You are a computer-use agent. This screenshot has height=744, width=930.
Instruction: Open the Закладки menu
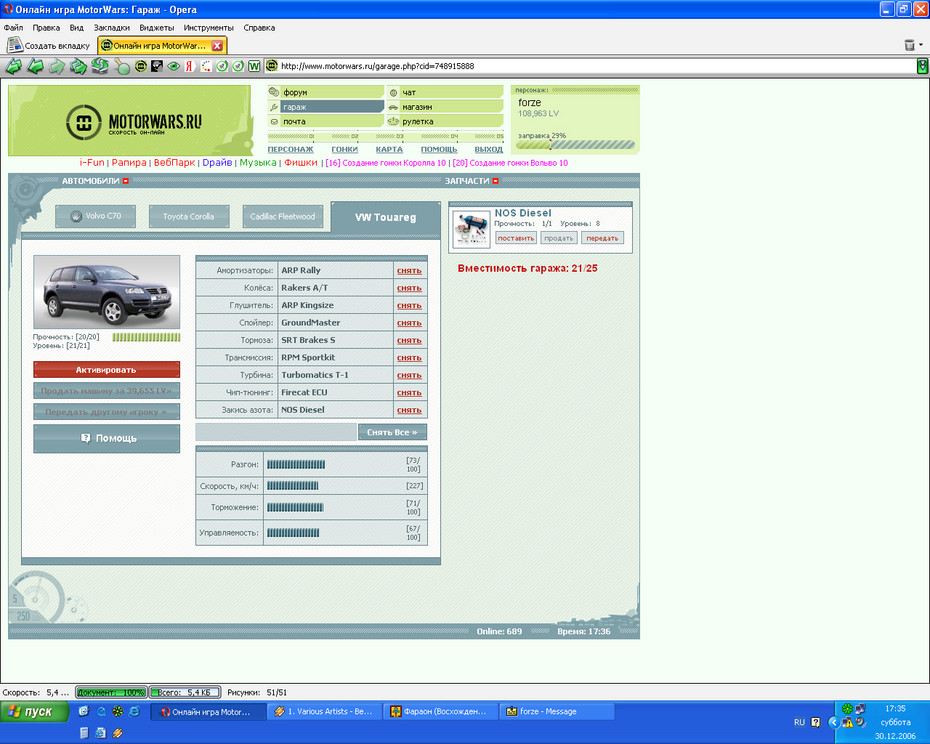pyautogui.click(x=112, y=27)
